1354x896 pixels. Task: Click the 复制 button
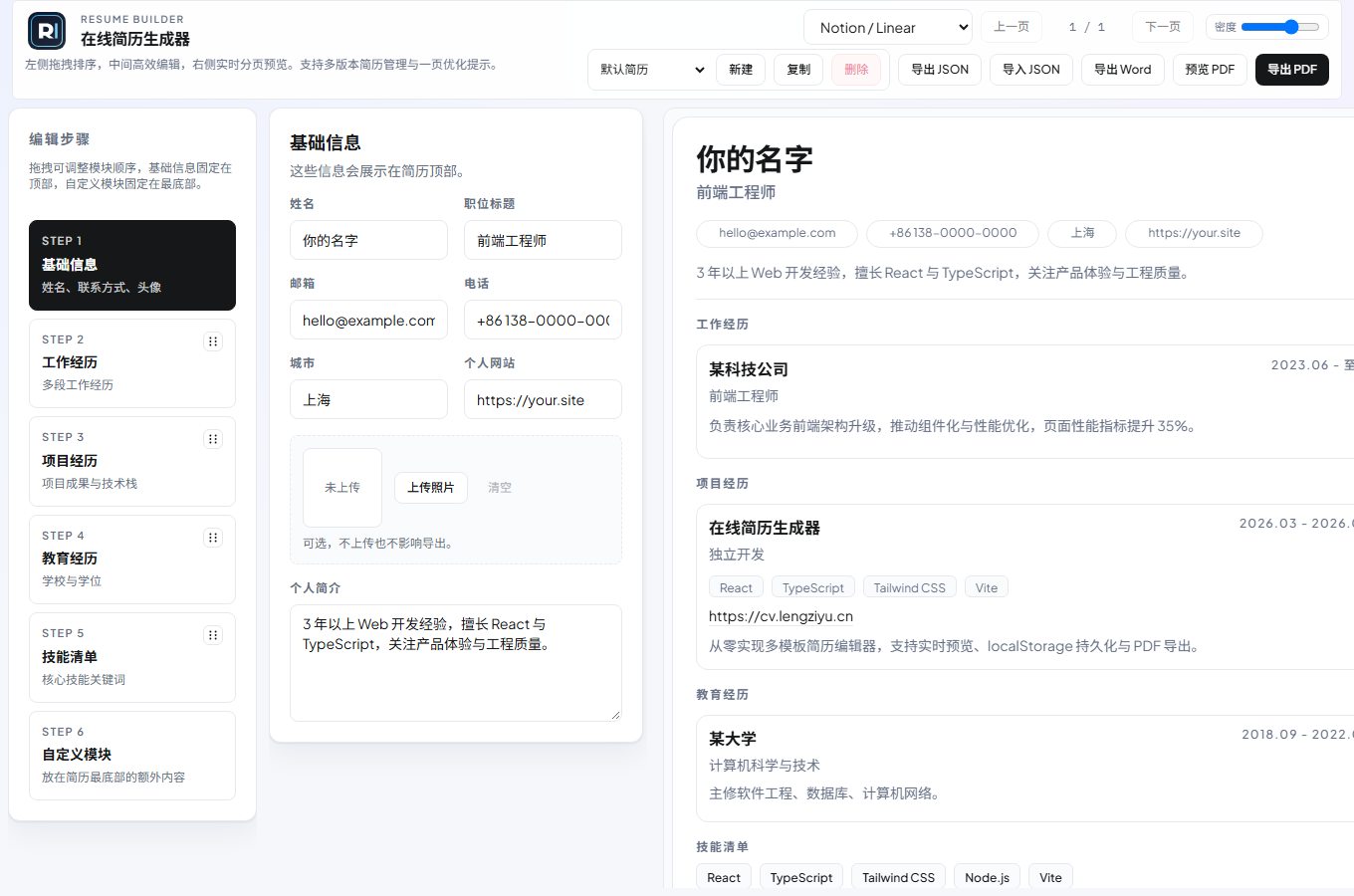coord(798,70)
